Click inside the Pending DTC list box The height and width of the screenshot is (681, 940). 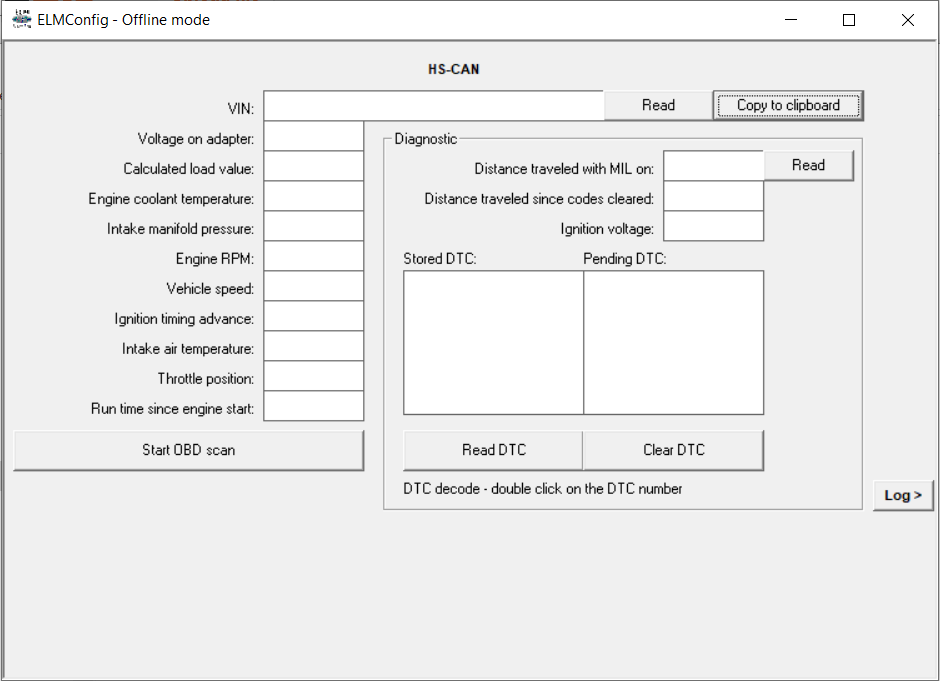coord(674,342)
